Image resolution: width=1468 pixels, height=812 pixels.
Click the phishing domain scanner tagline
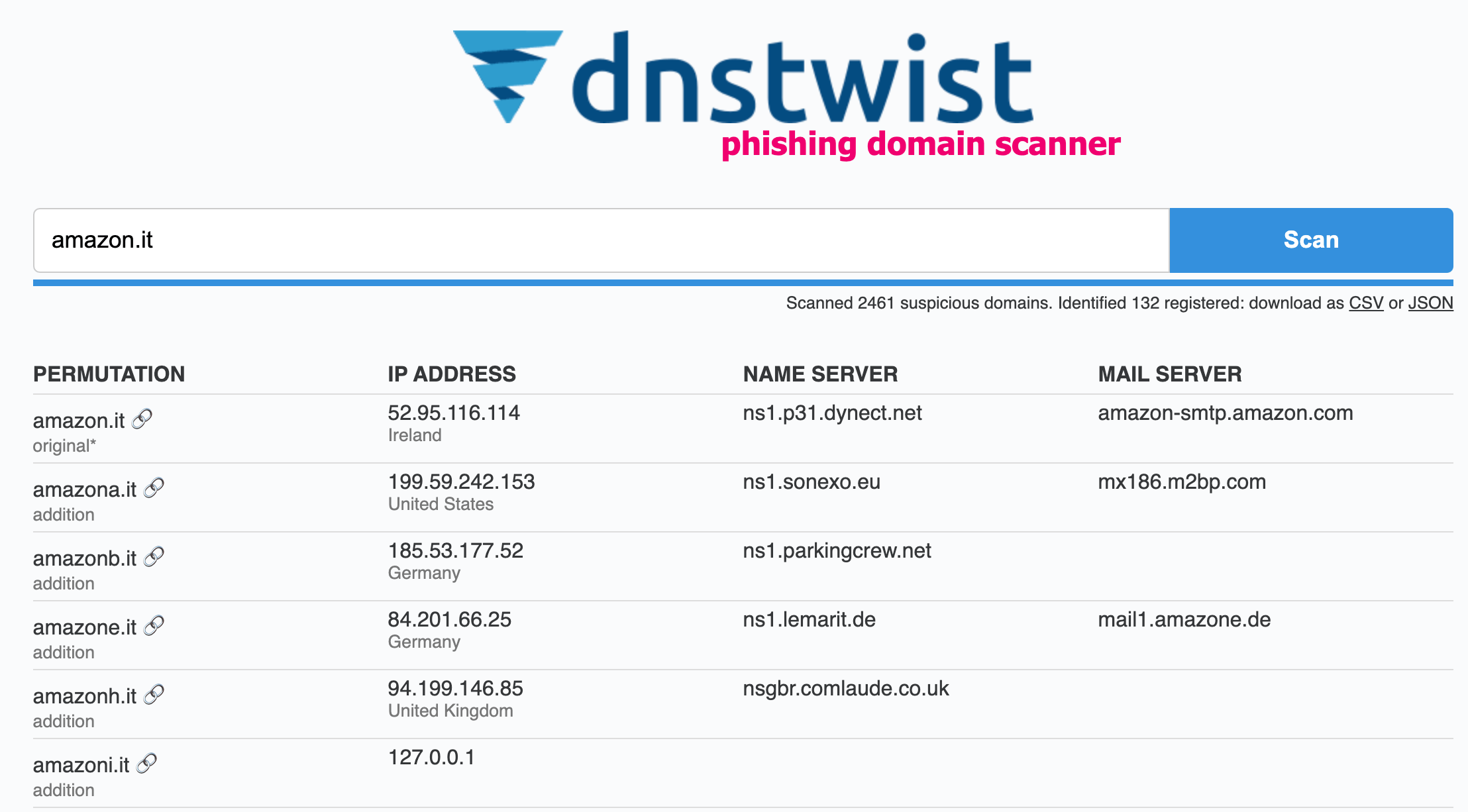tap(921, 144)
